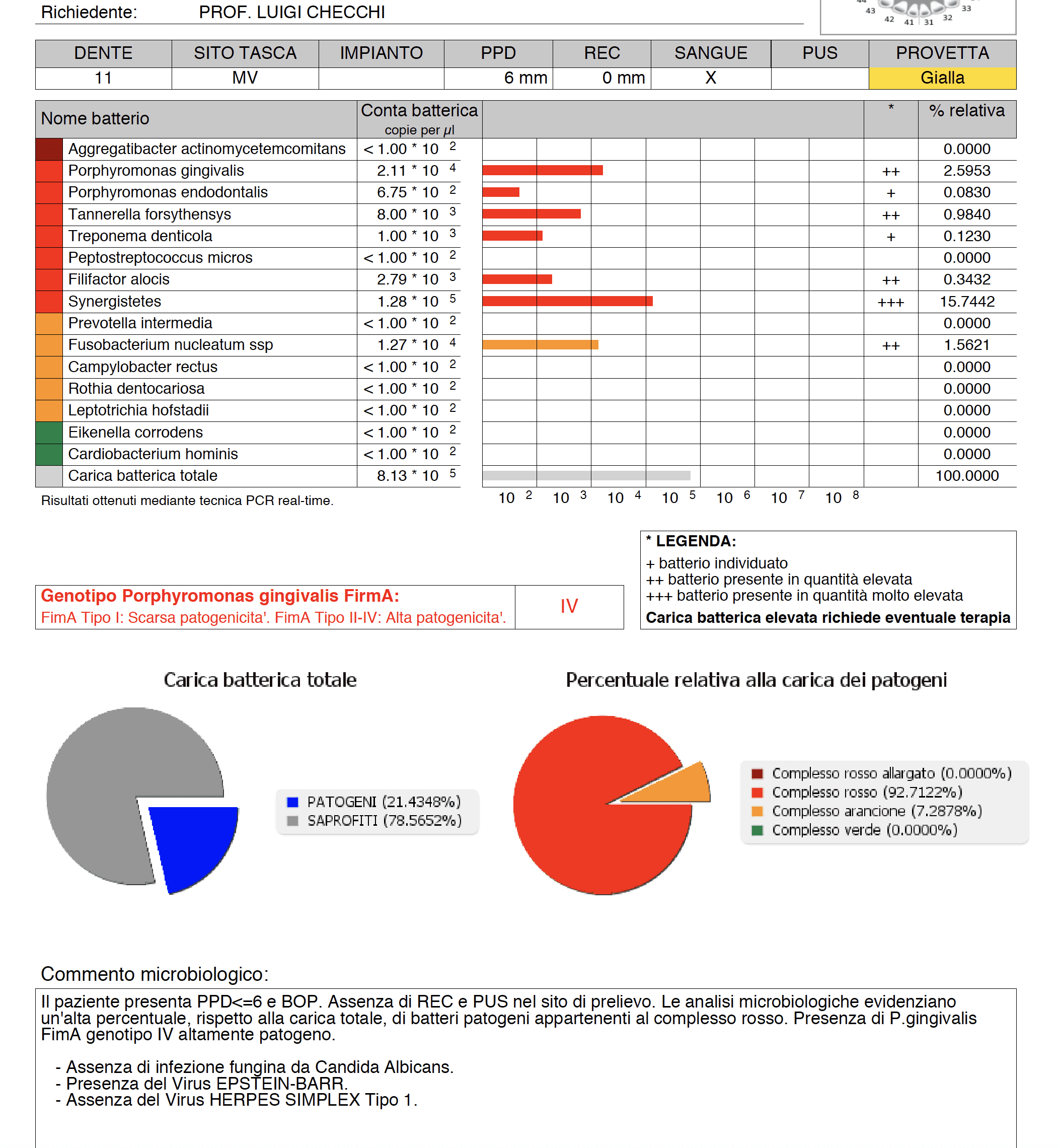
Task: Click the '8.13 * 10 5' total count value
Action: click(416, 476)
